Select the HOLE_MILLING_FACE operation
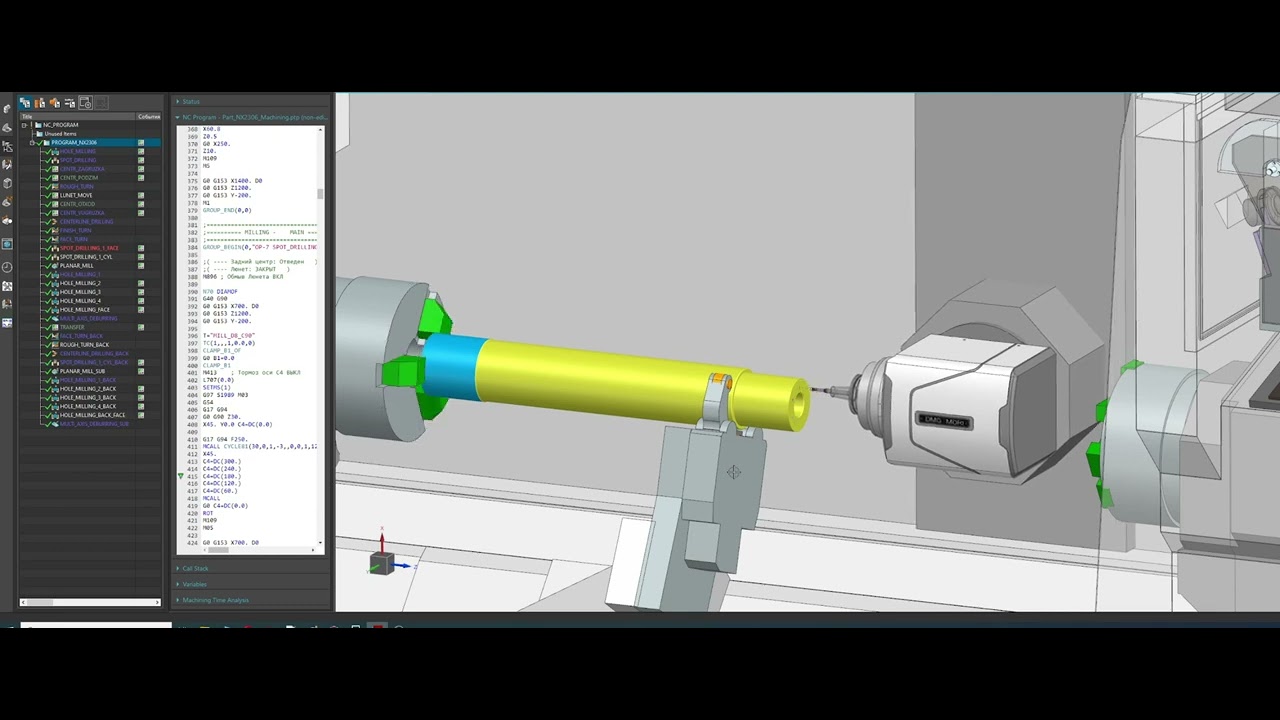Screen dimensions: 1280x720 click(85, 310)
